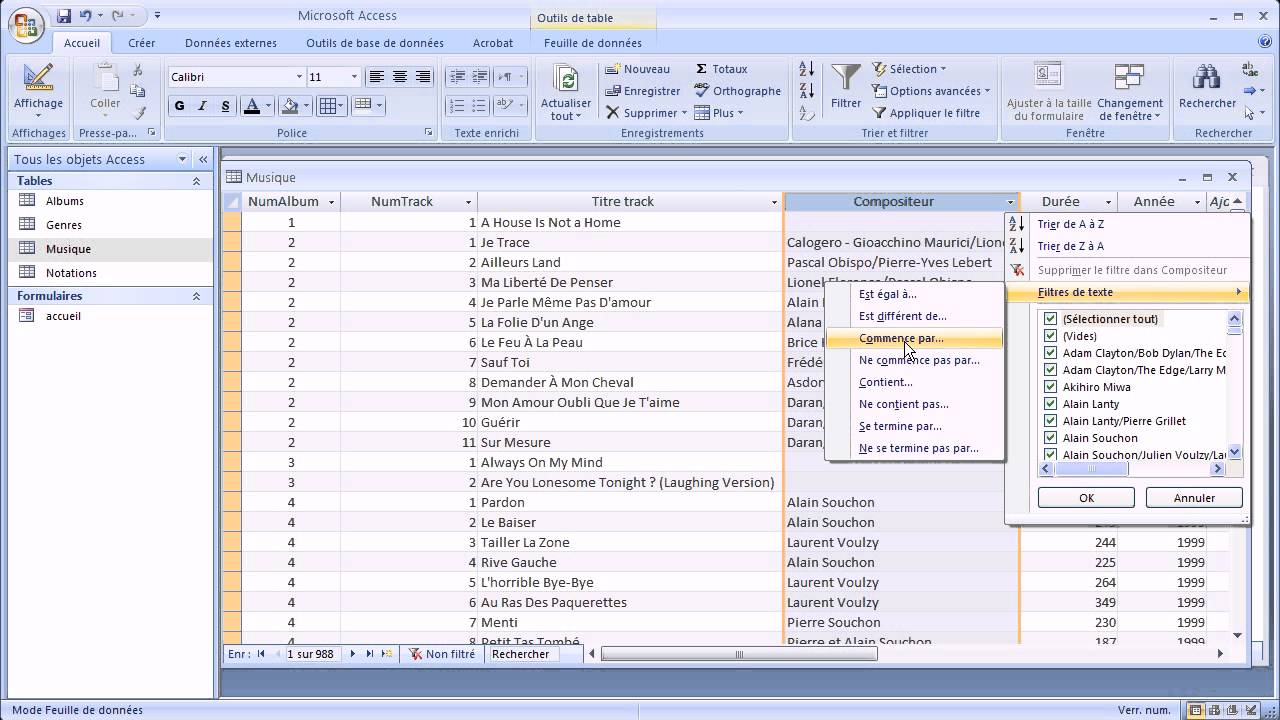Click the fill color paint bucket swatch
Screen dimensions: 1280x720
[x=290, y=106]
